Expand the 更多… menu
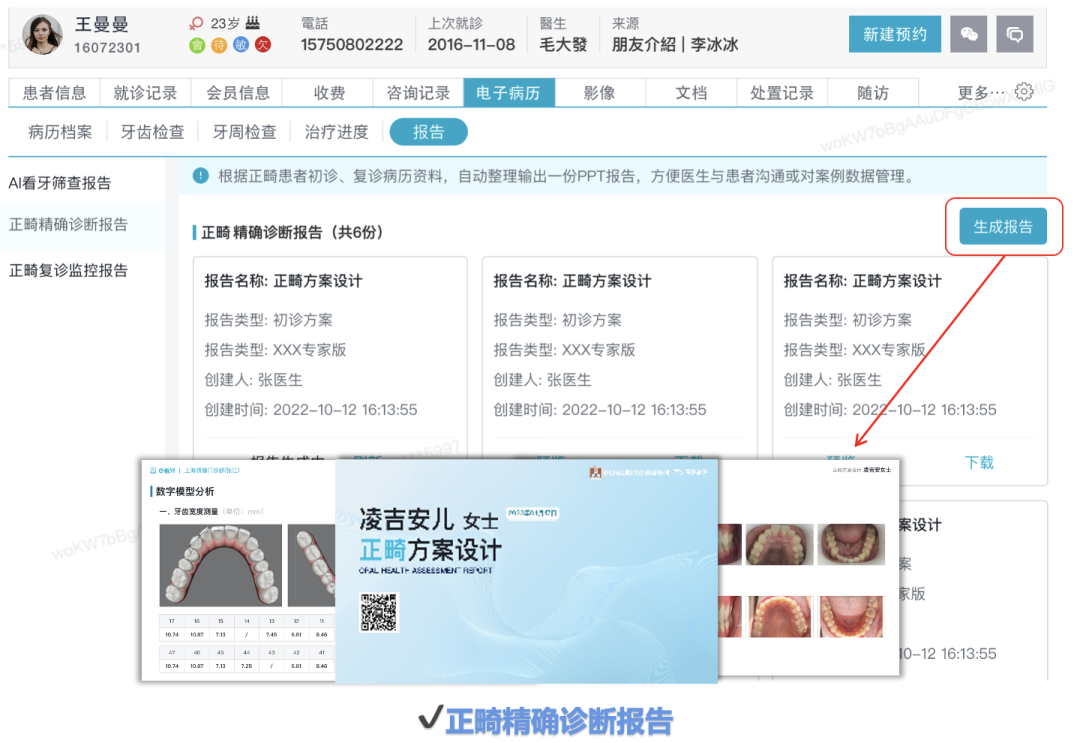This screenshot has width=1080, height=743. pos(981,93)
